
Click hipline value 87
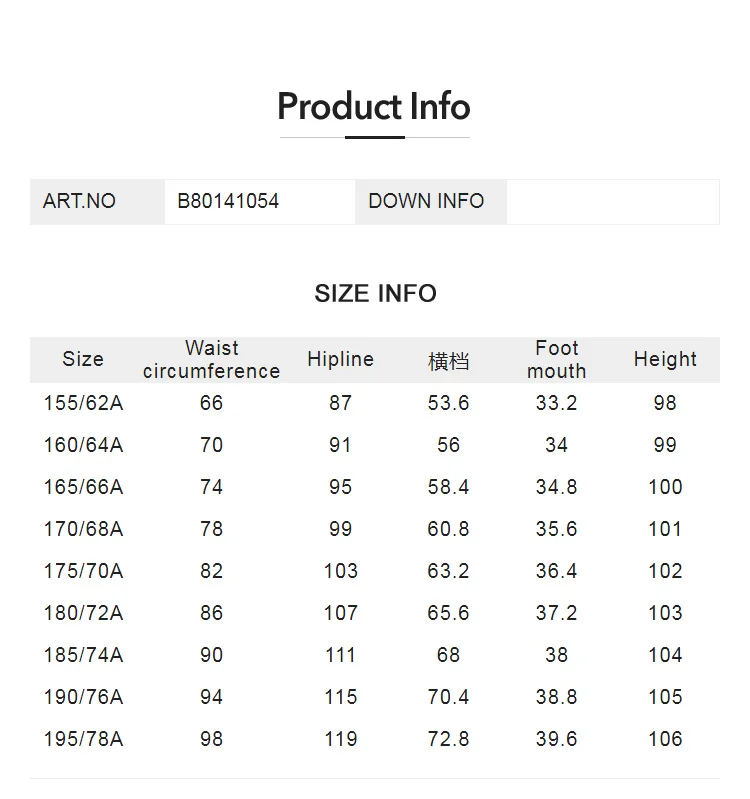point(340,403)
